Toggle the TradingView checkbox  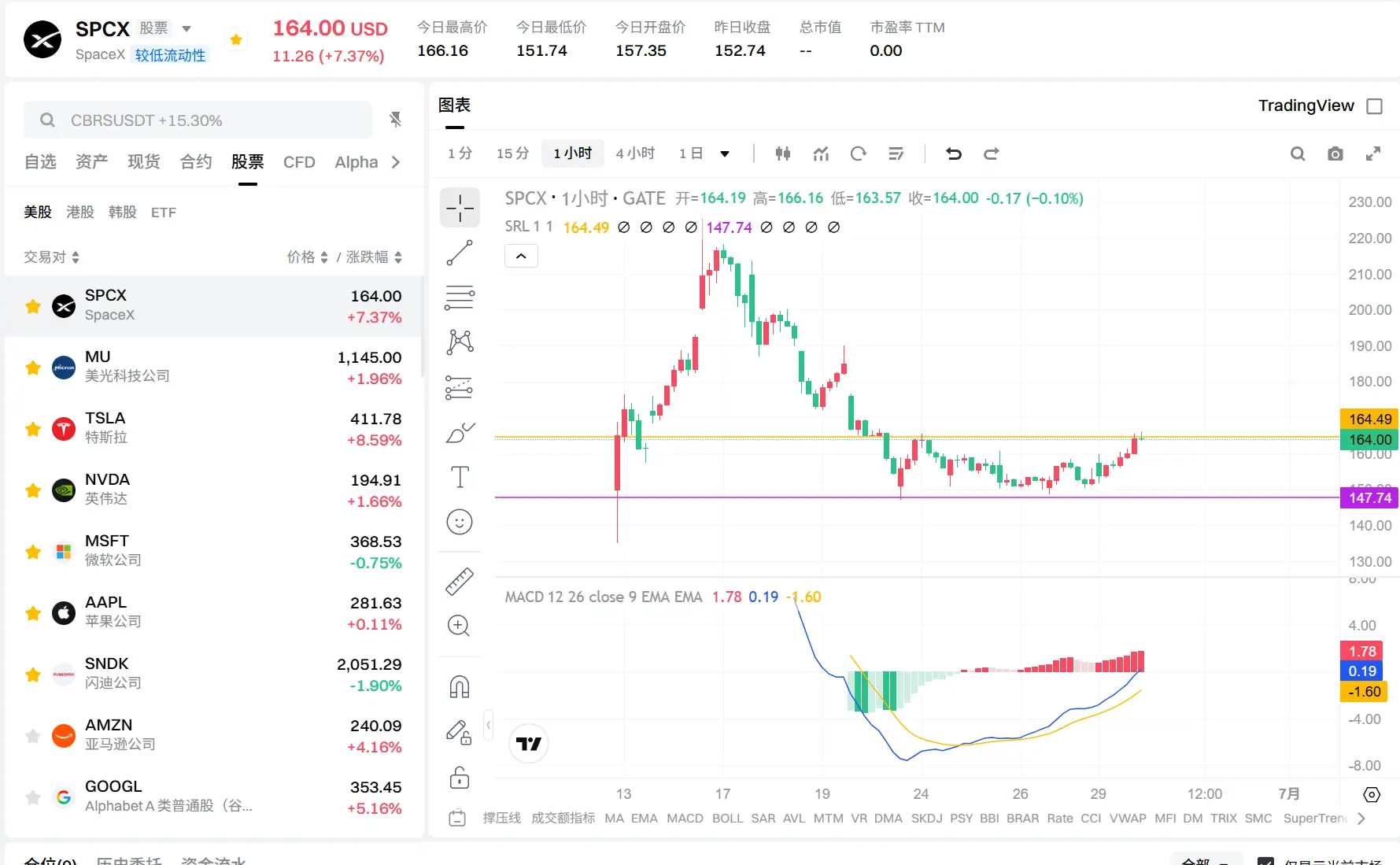pyautogui.click(x=1375, y=106)
